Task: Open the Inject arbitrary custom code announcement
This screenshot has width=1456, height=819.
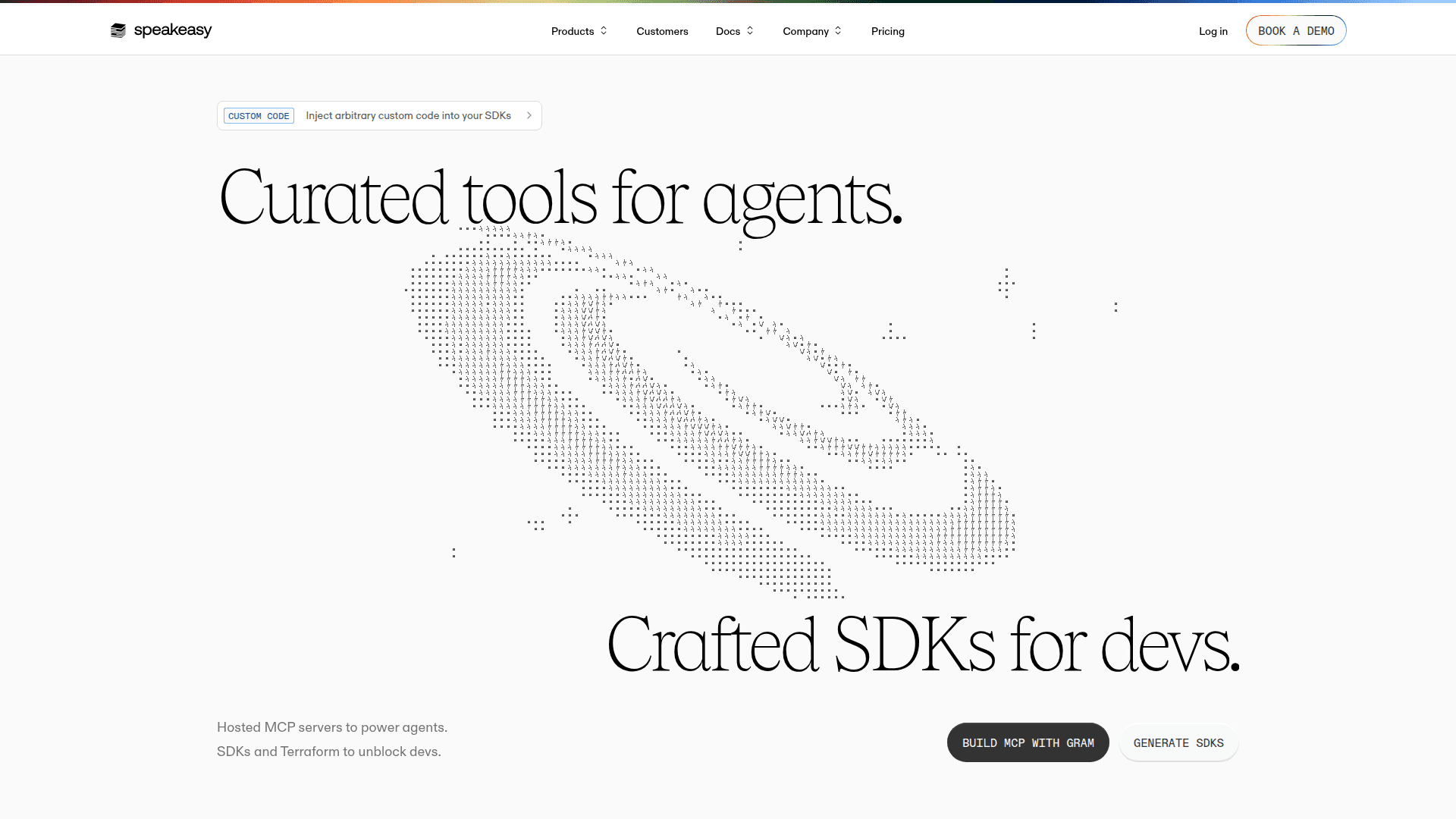Action: [408, 116]
